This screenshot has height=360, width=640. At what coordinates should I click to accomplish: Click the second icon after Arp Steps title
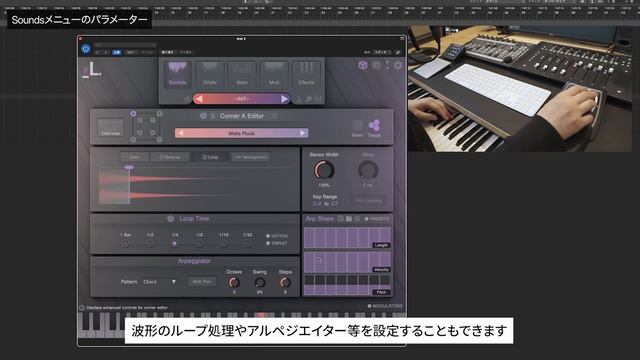click(x=349, y=219)
